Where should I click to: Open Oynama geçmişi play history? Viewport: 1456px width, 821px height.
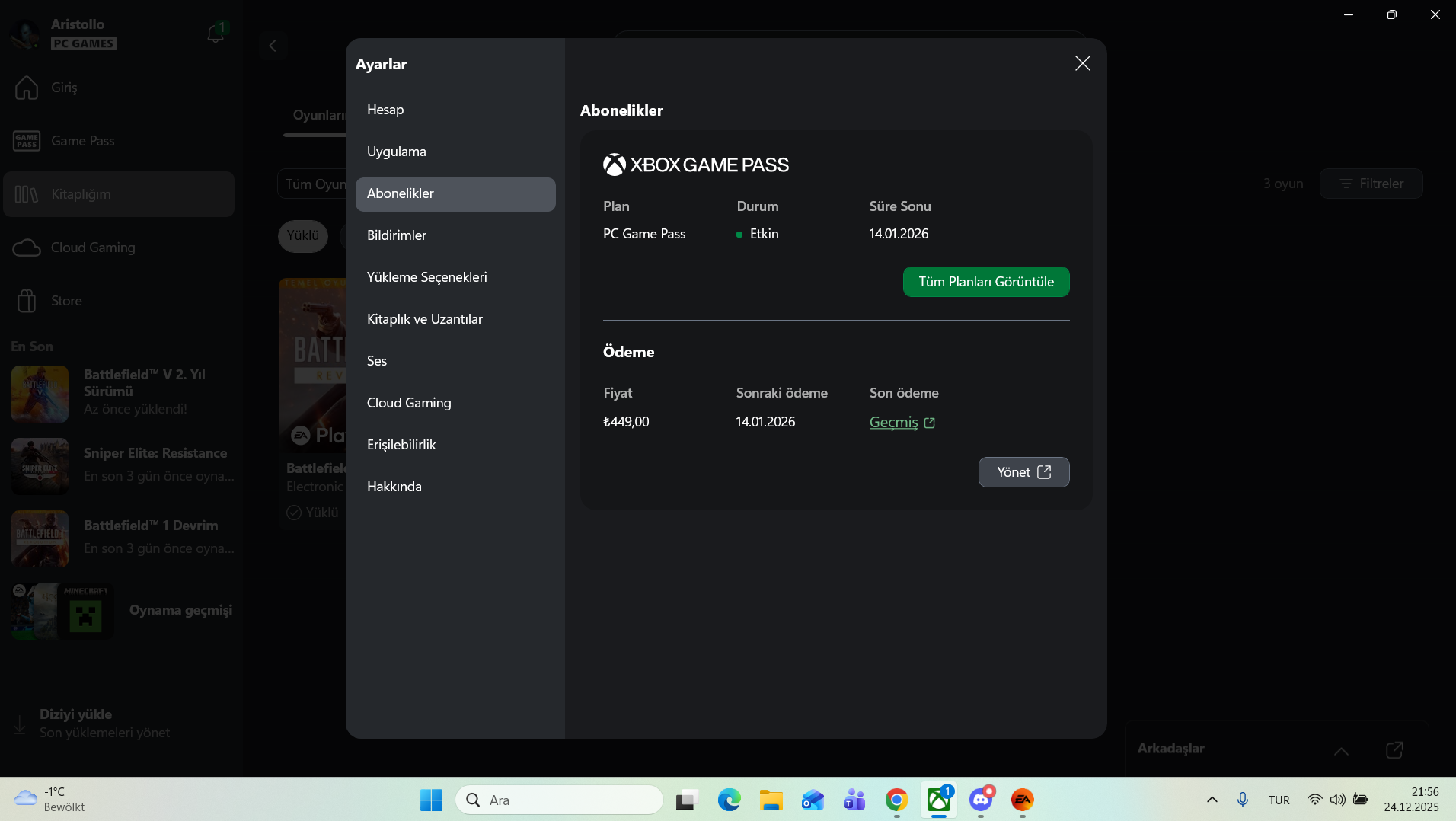(122, 610)
